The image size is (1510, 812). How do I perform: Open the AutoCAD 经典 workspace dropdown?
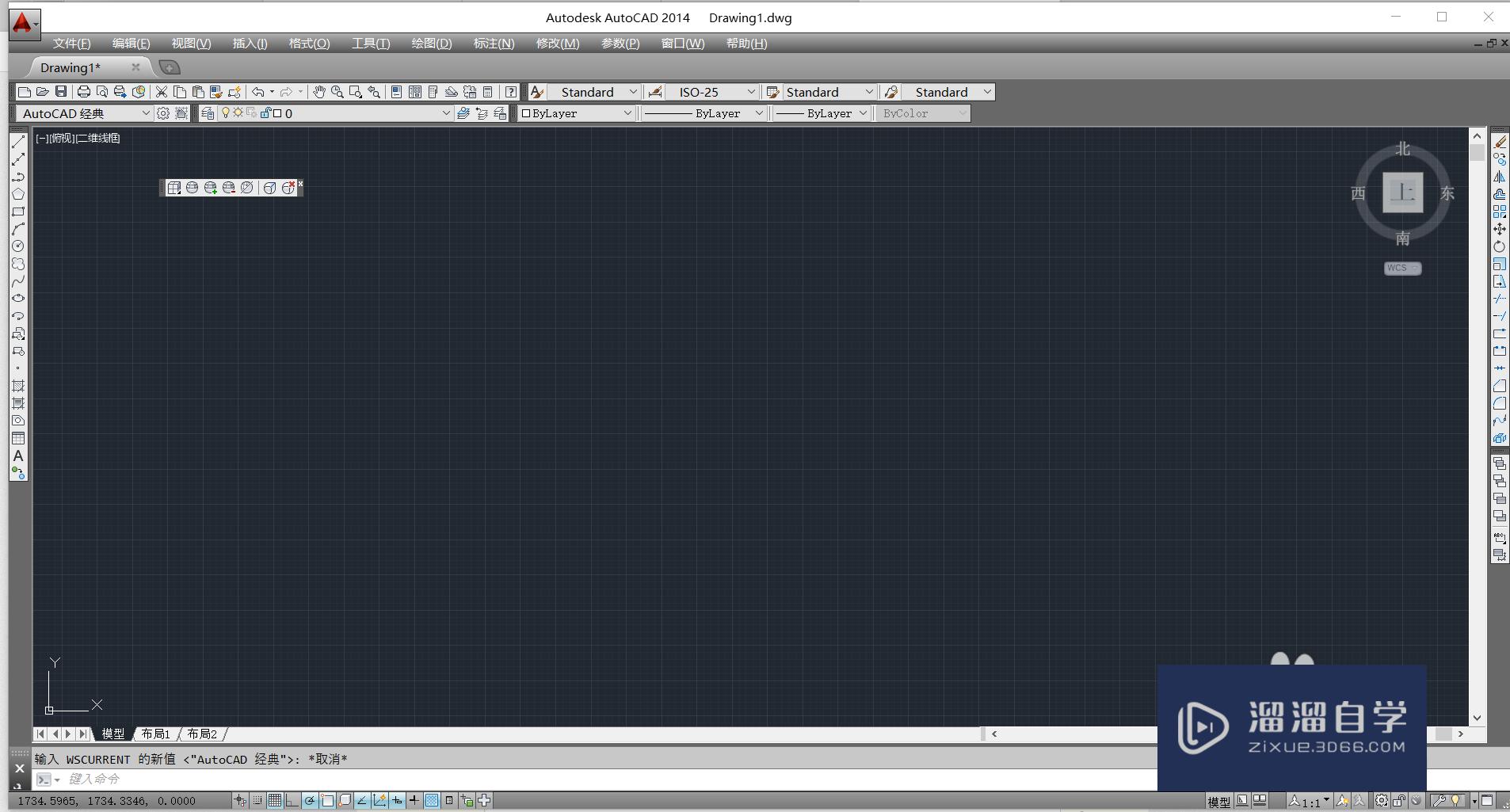[84, 113]
